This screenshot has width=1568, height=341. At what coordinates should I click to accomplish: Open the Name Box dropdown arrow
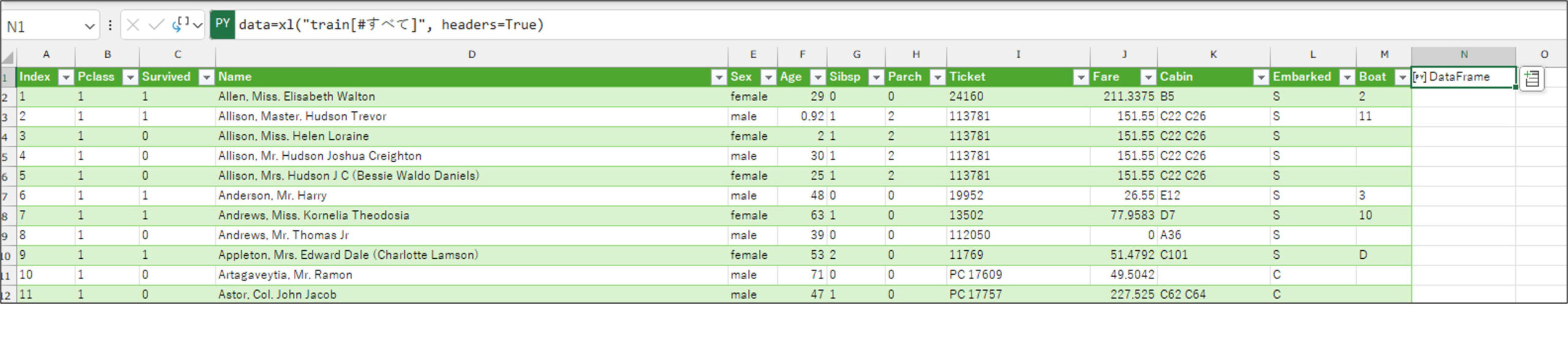point(89,26)
